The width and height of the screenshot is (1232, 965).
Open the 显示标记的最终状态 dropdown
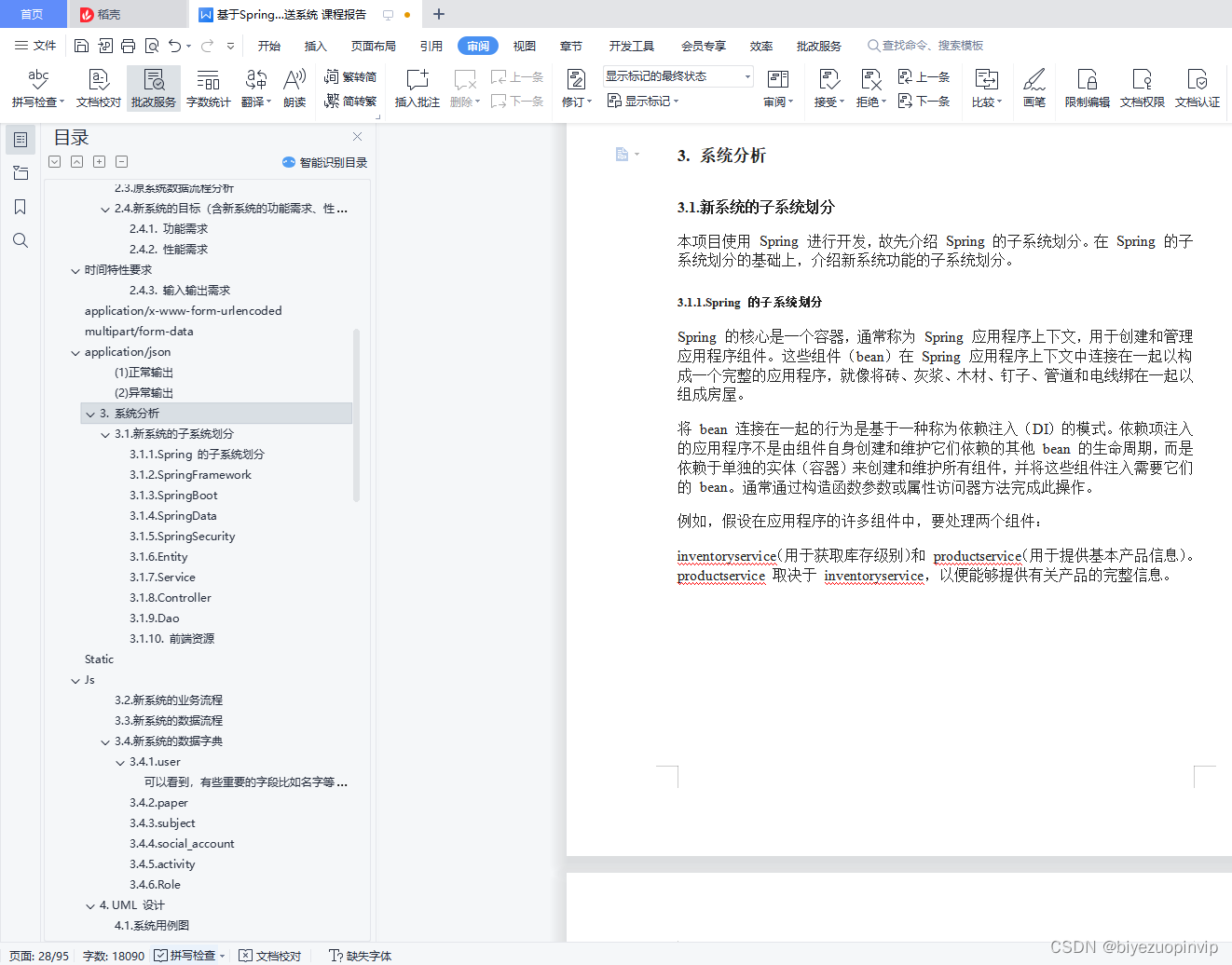coord(746,75)
